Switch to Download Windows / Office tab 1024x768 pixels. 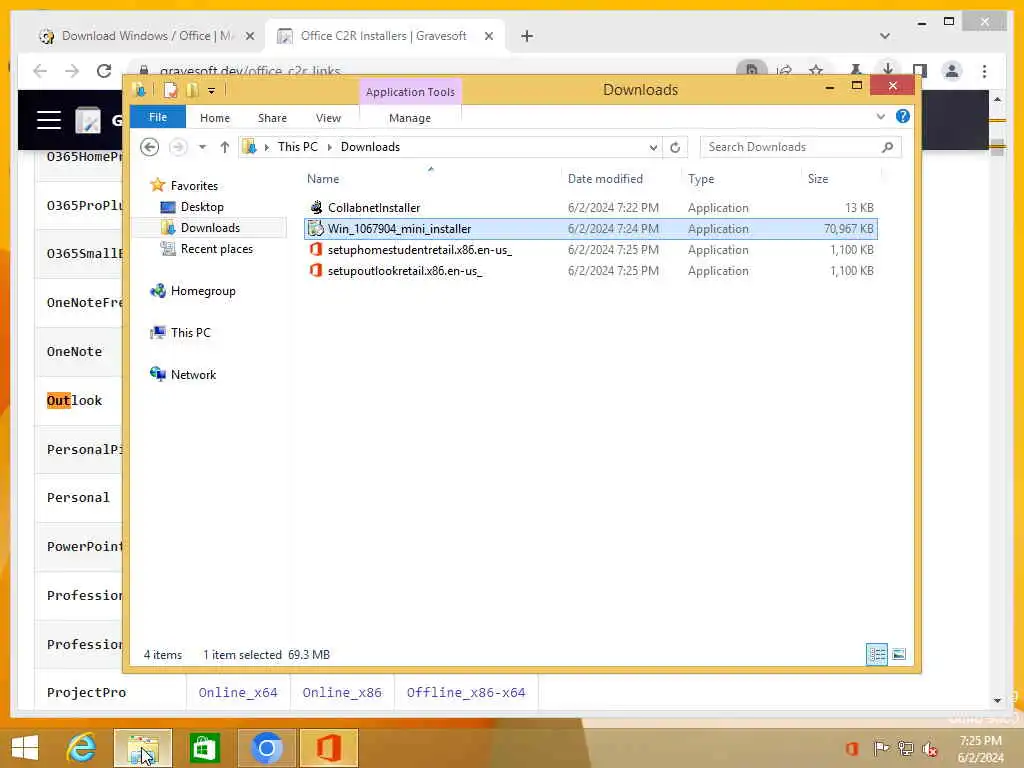148,36
